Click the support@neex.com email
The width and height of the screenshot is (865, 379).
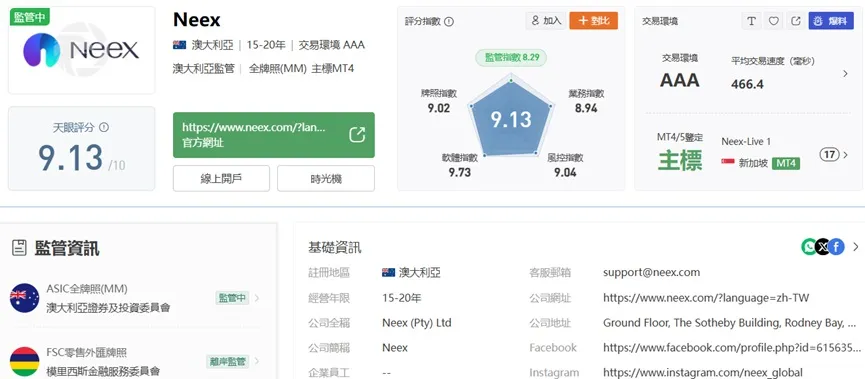point(652,272)
